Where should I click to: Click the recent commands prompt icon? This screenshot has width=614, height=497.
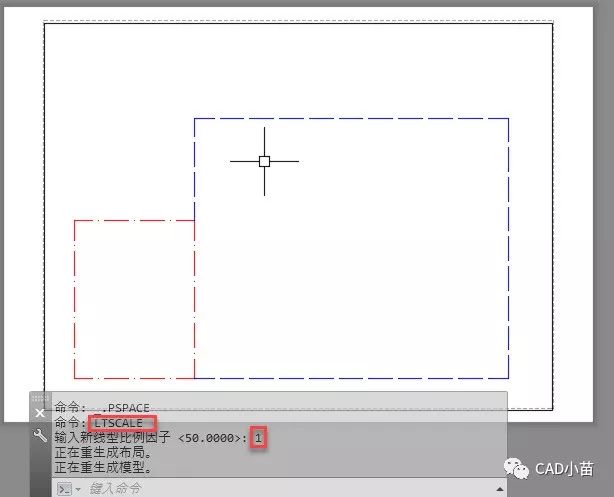[x=62, y=488]
